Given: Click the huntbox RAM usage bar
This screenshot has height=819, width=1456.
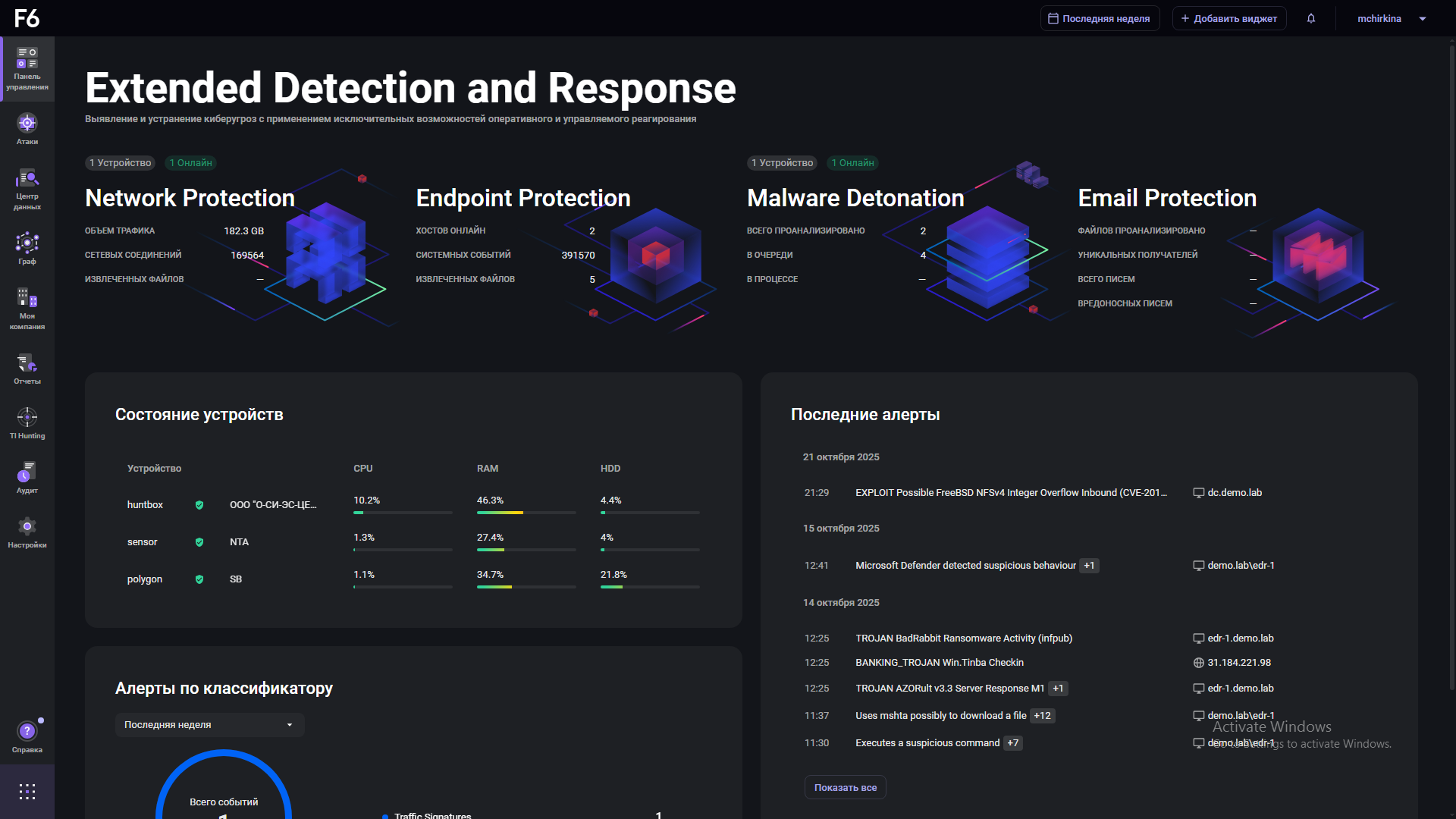Looking at the screenshot, I should 526,513.
